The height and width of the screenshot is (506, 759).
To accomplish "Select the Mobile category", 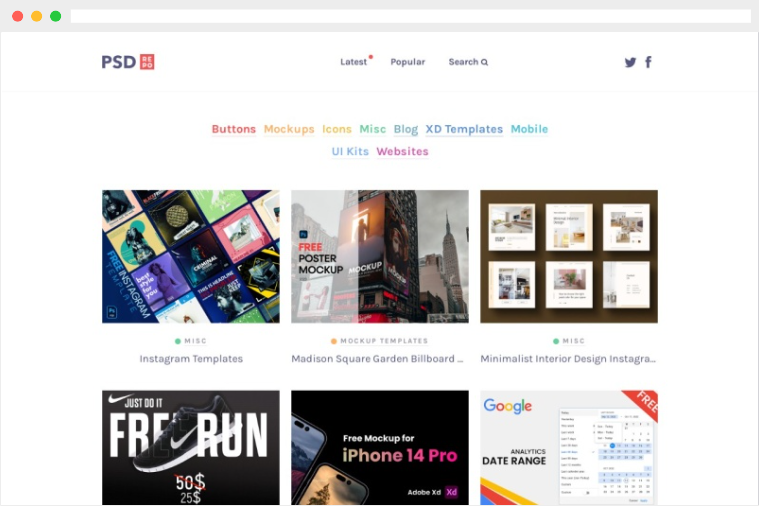I will [x=530, y=129].
